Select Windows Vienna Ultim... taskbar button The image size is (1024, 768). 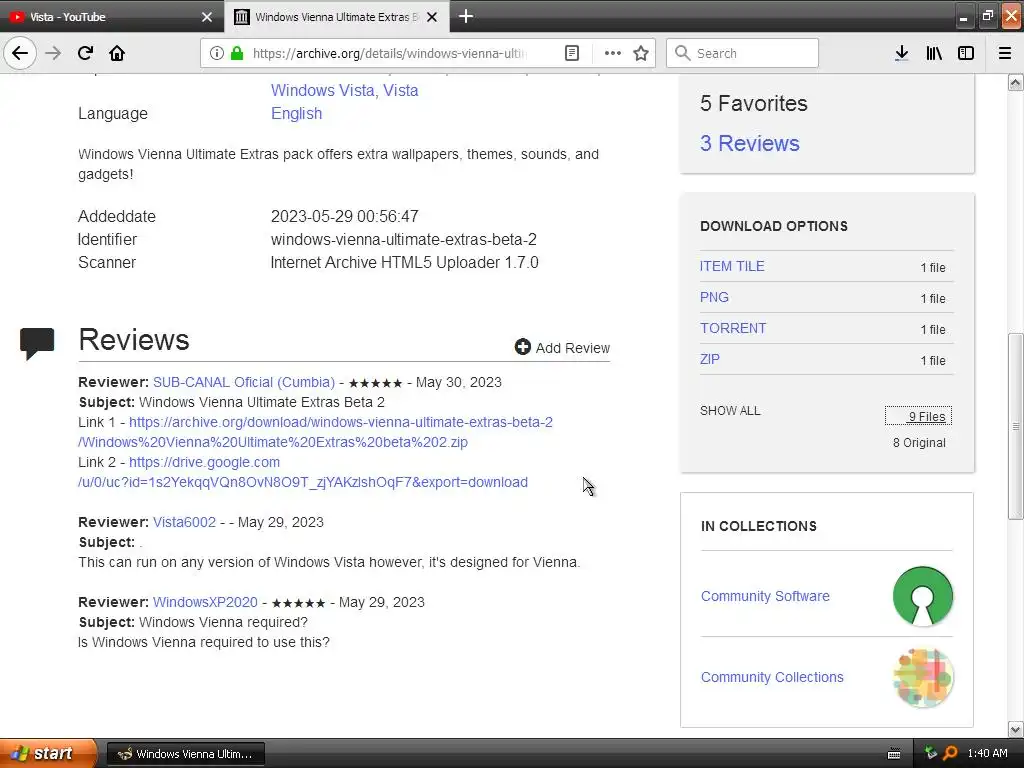(185, 754)
